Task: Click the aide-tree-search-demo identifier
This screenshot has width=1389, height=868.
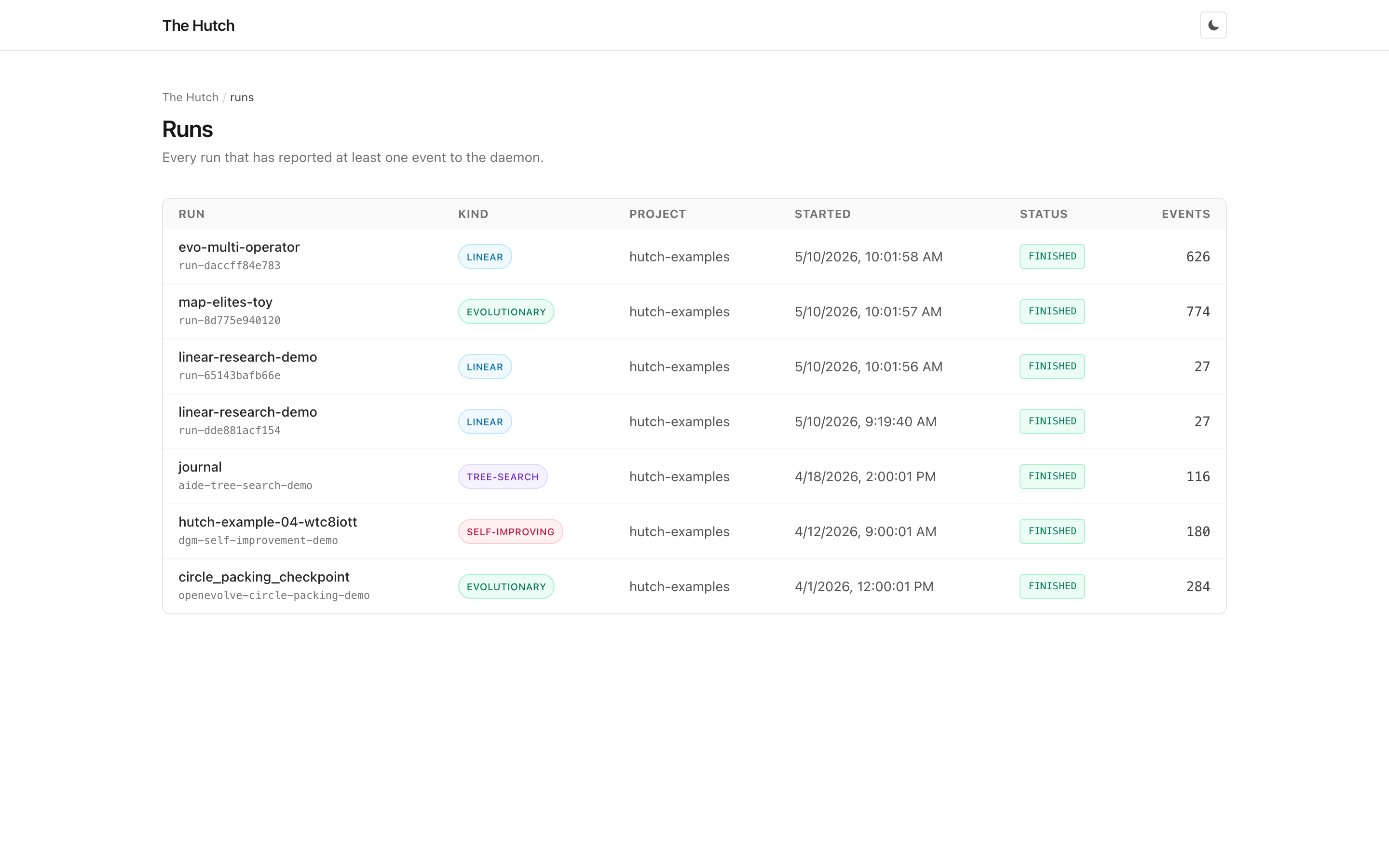Action: pyautogui.click(x=245, y=485)
